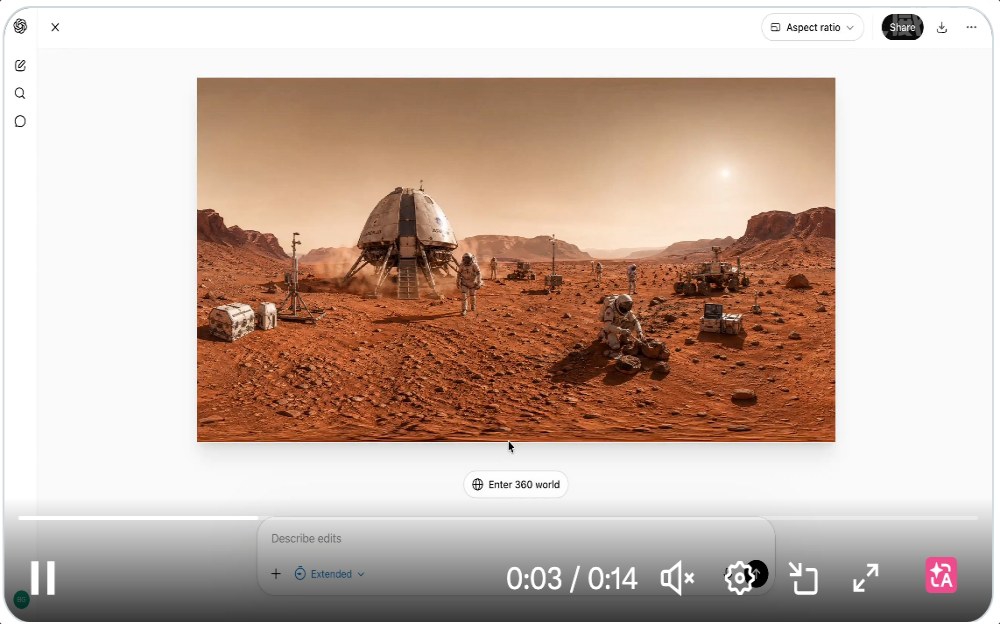Click the Share button
The width and height of the screenshot is (1000, 624).
tap(902, 28)
